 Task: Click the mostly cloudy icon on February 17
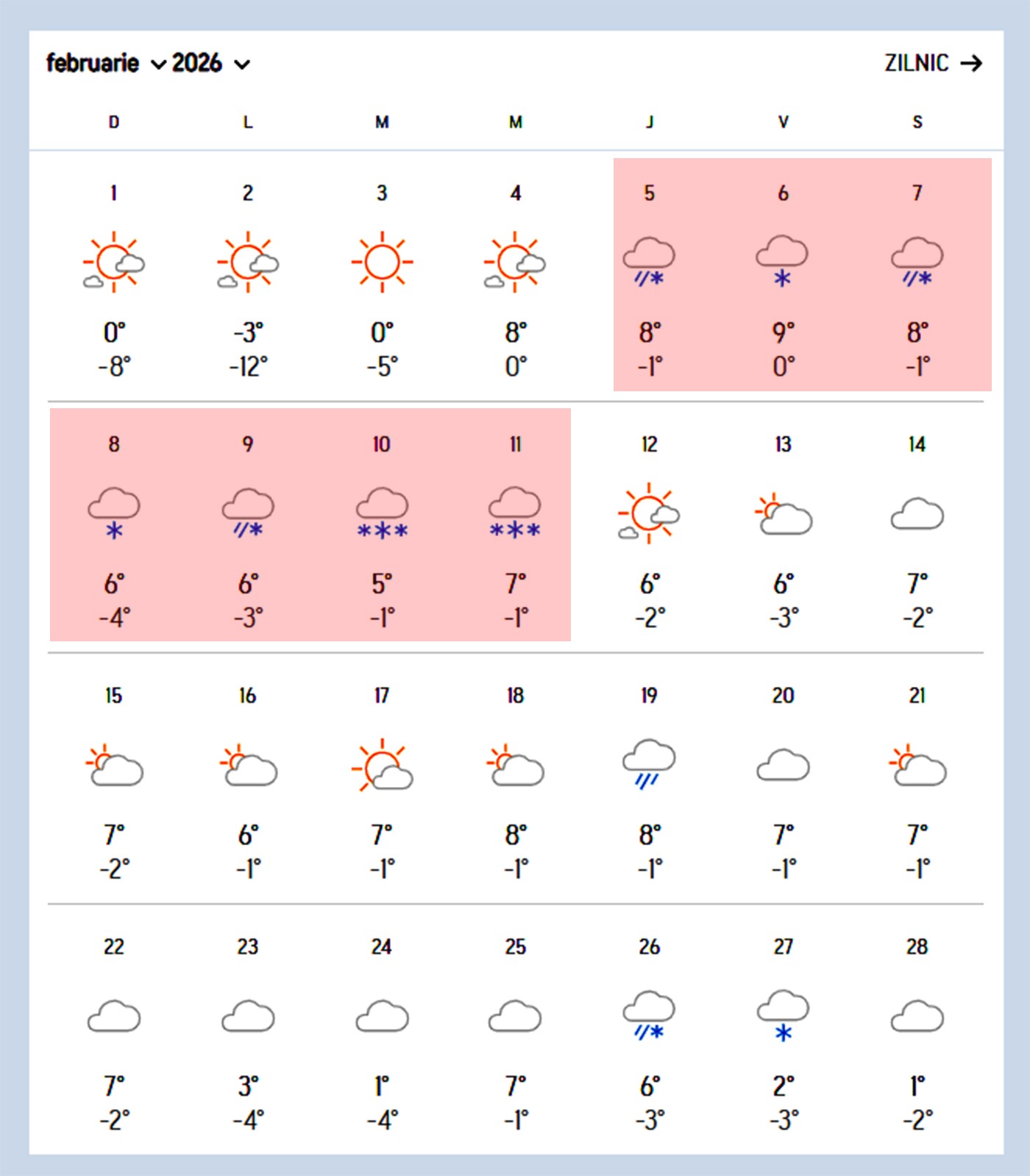(382, 765)
